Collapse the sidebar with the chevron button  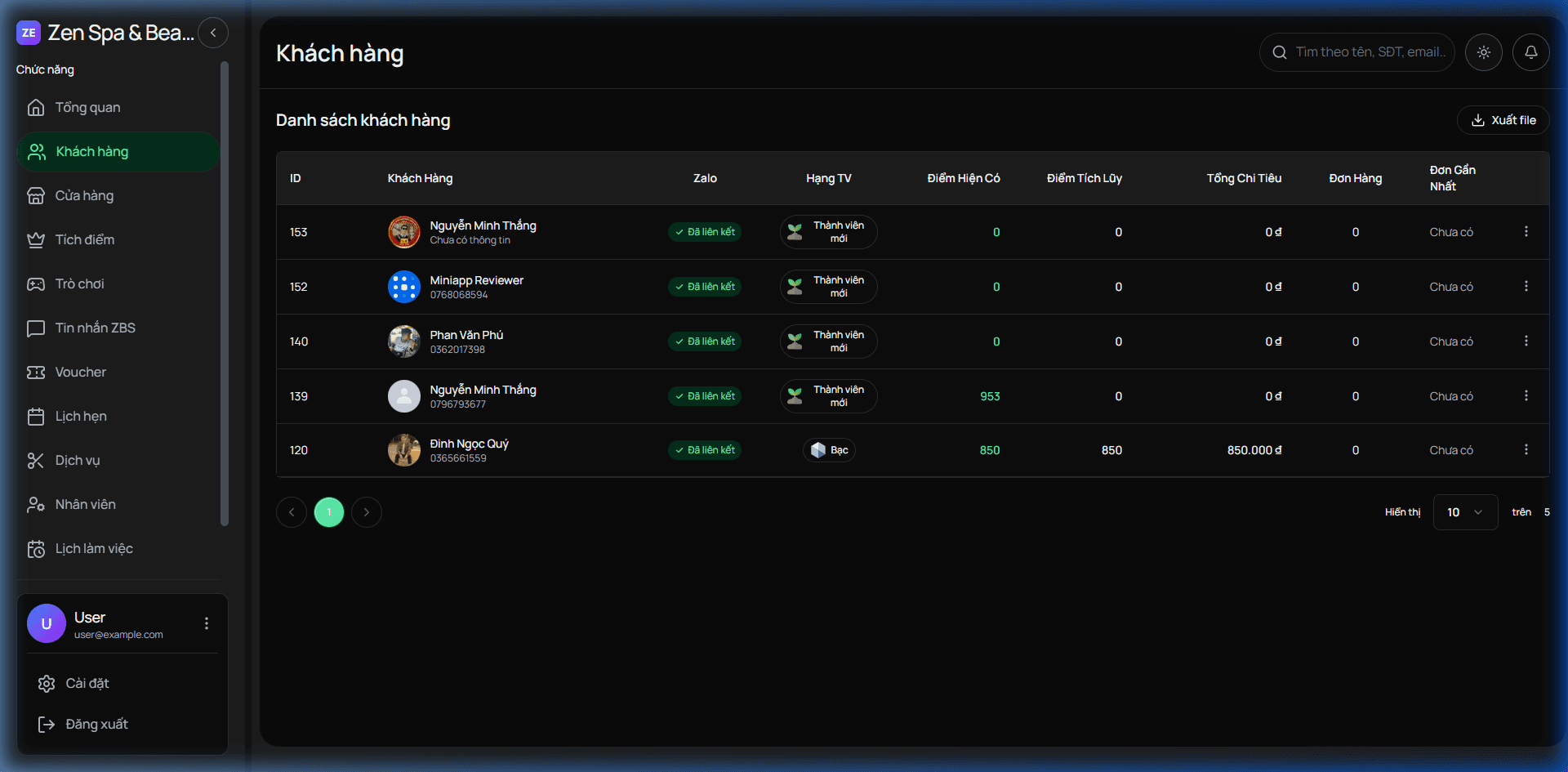[x=213, y=33]
